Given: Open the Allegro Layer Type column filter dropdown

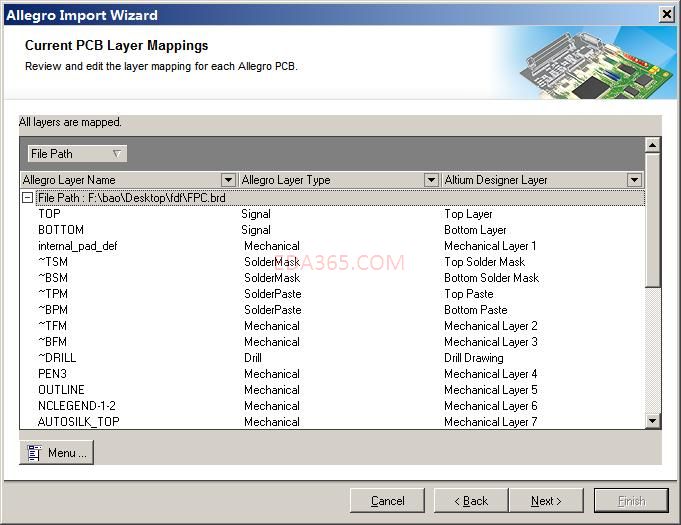Looking at the screenshot, I should [431, 179].
